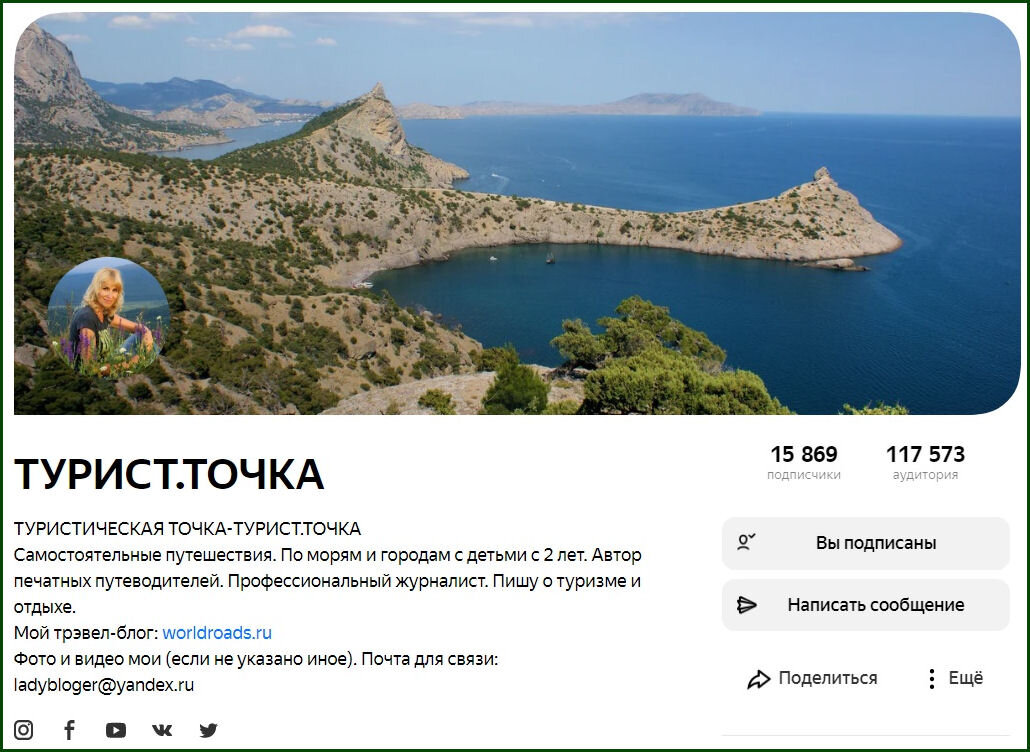Click Написать сообщение button
This screenshot has height=752, width=1030.
click(865, 605)
